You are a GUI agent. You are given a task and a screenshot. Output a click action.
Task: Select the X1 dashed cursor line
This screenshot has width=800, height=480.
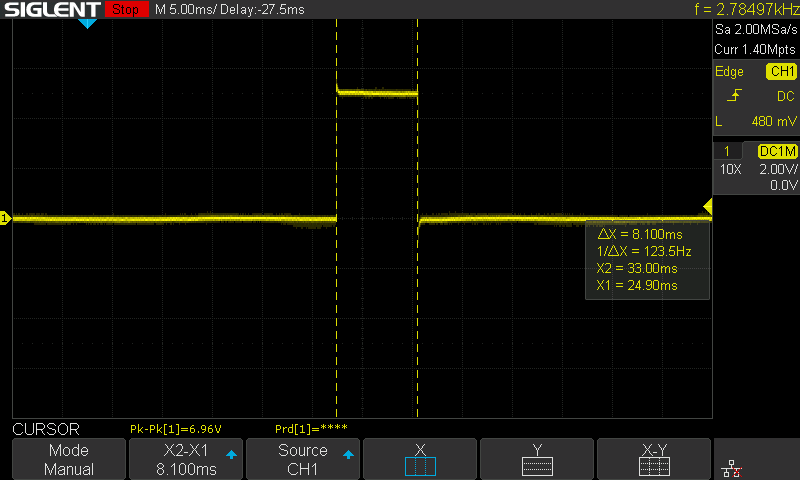click(337, 300)
